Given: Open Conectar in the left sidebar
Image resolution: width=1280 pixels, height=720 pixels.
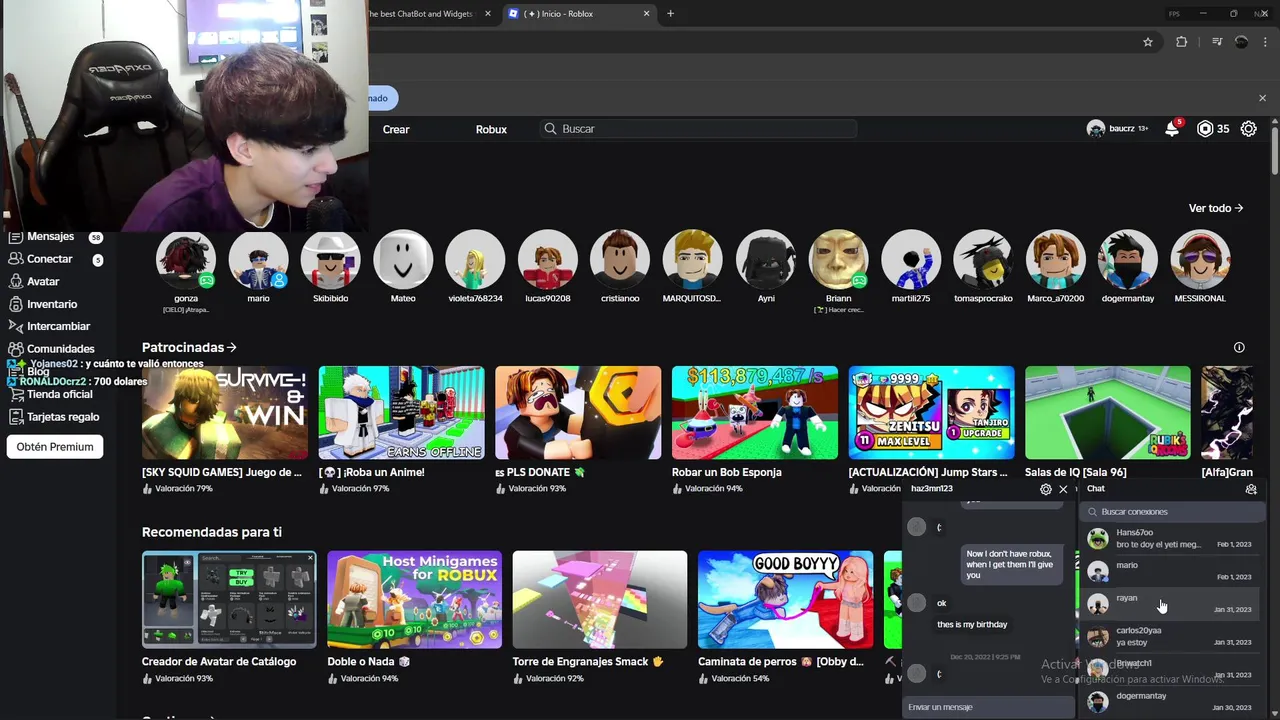Looking at the screenshot, I should point(49,259).
